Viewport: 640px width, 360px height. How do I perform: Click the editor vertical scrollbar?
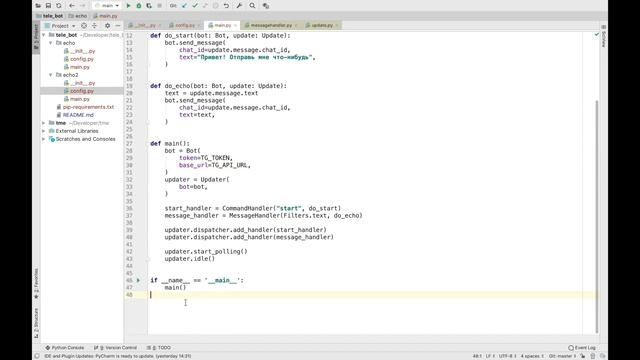pos(596,216)
